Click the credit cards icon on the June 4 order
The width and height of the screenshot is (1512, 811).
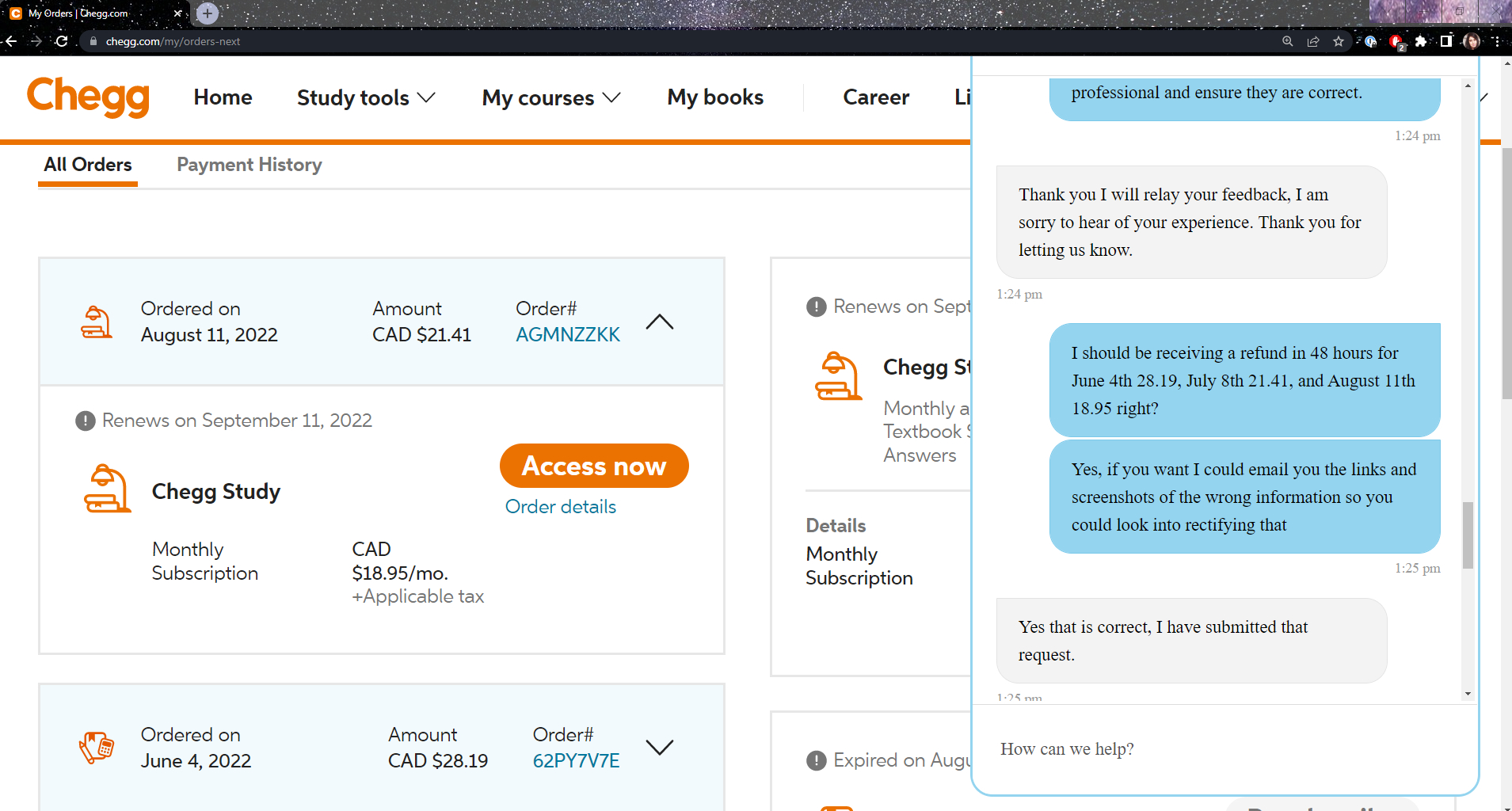(x=97, y=747)
